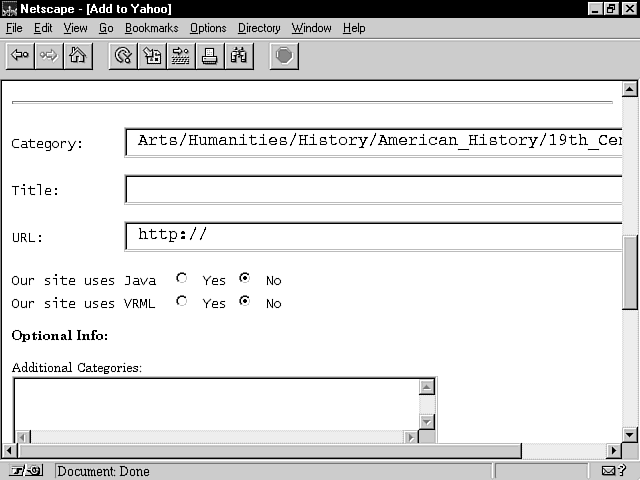Click the page vertical scrollbar down arrow

[x=629, y=435]
